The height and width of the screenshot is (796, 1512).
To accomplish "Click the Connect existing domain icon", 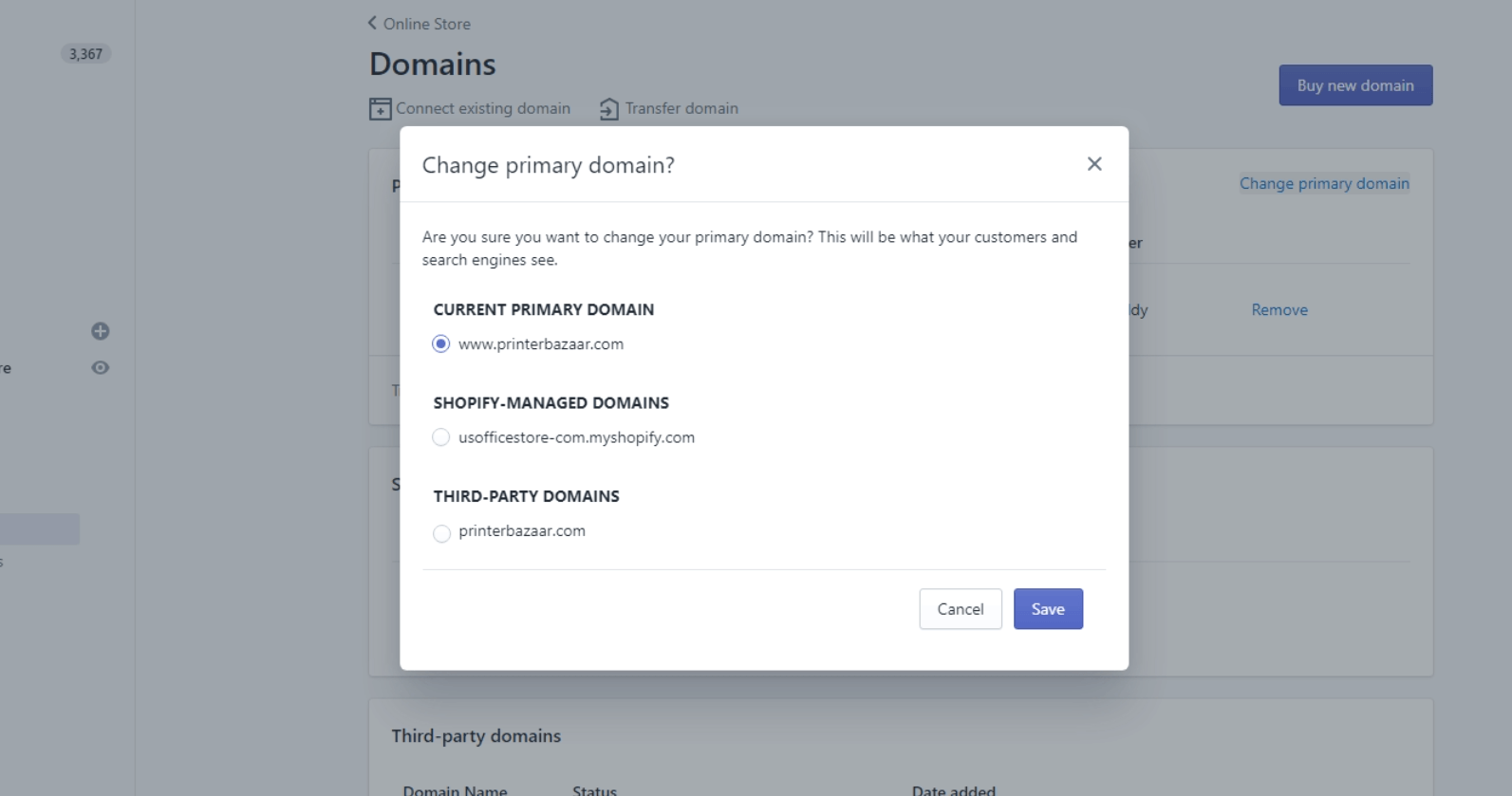I will 380,109.
